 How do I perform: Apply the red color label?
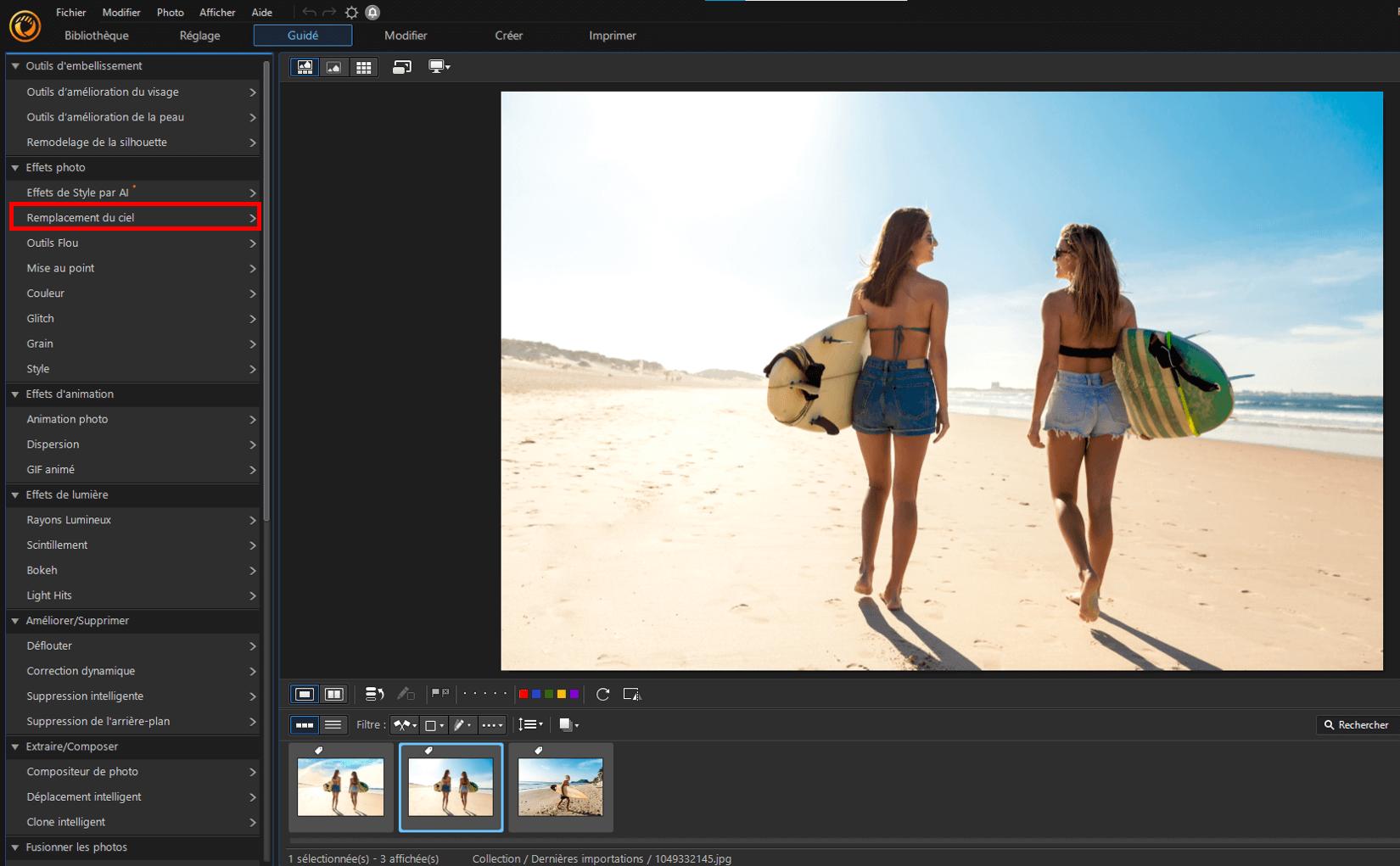[x=524, y=694]
